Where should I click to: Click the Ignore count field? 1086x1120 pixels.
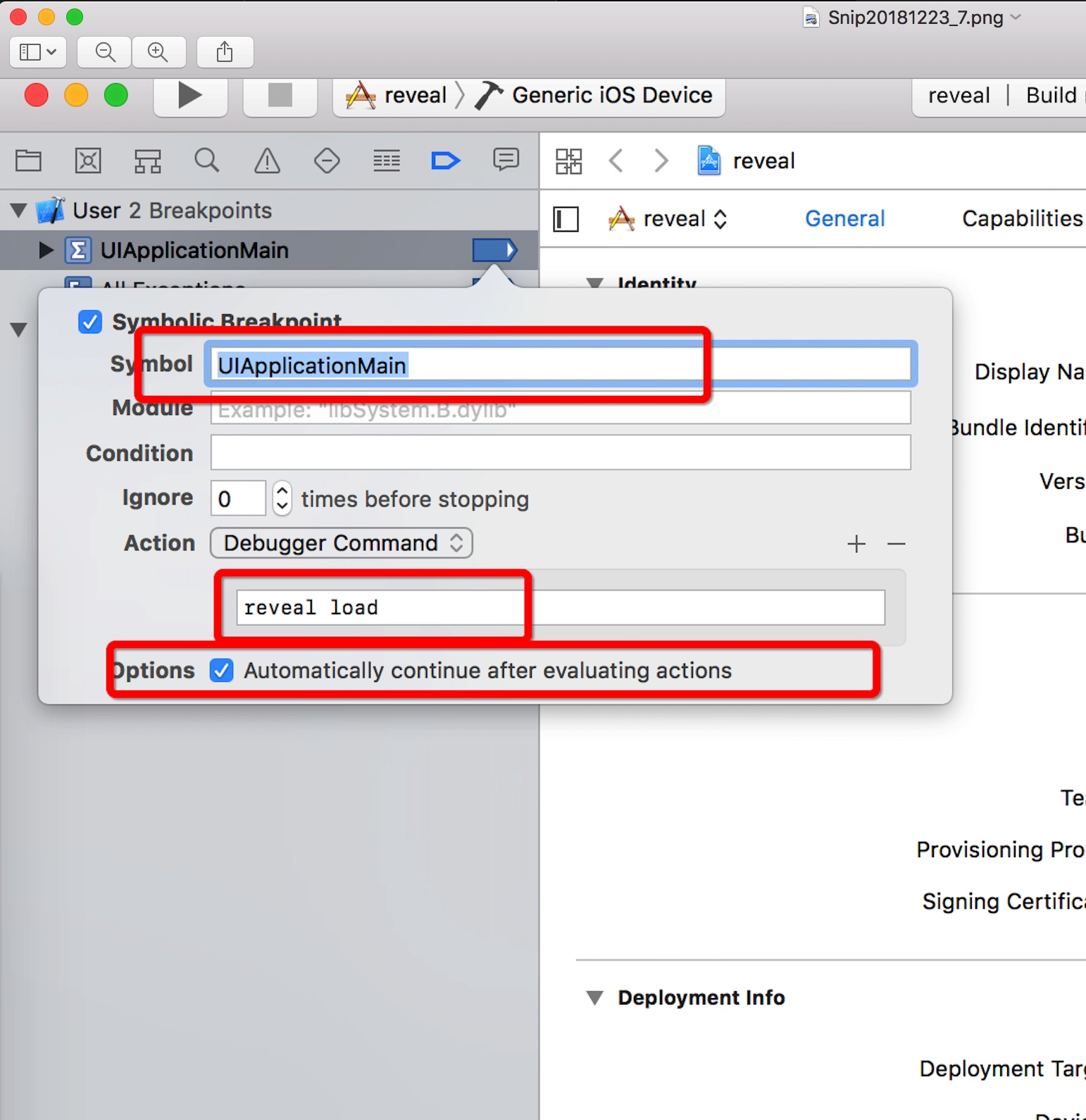tap(238, 499)
